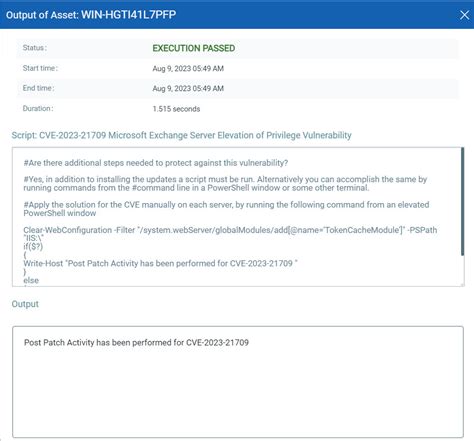
Task: Click the 'End time :' label
Action: point(38,88)
